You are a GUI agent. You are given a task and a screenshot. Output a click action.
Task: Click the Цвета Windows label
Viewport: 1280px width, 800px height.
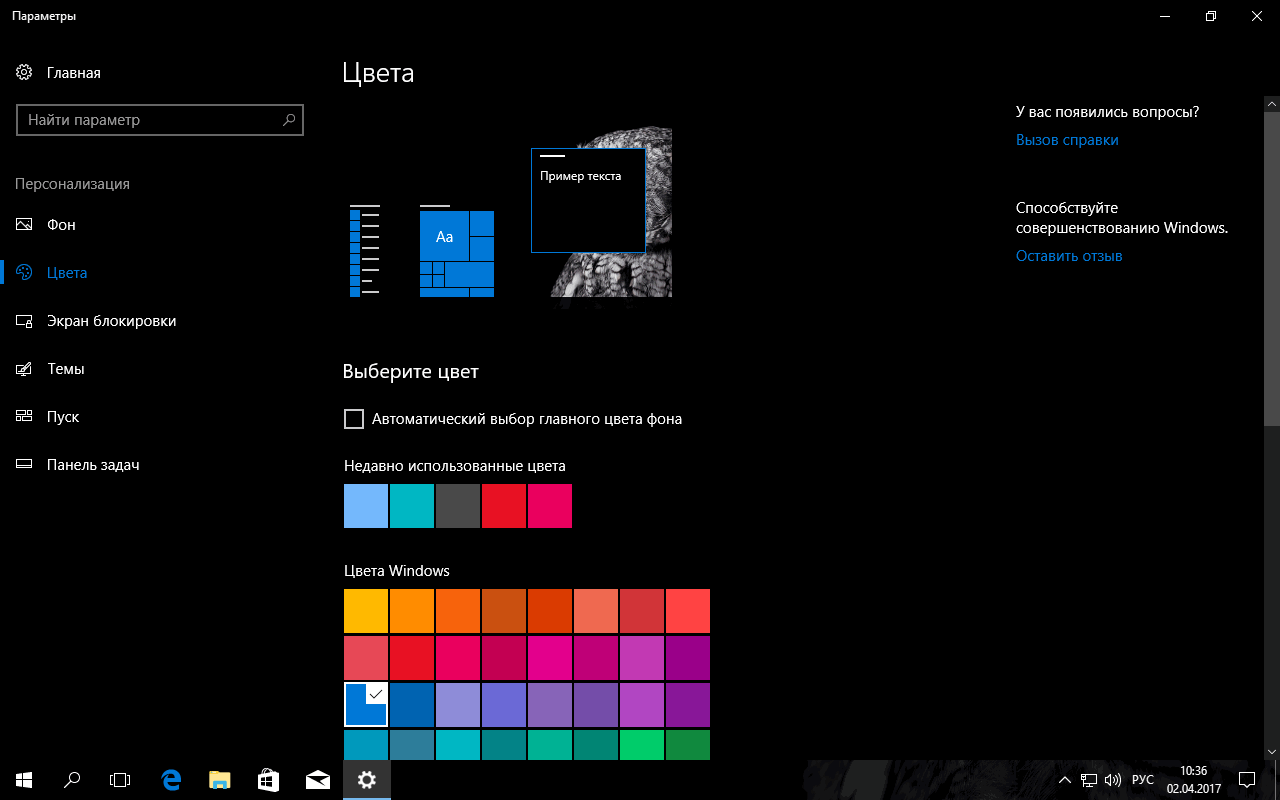coord(397,571)
